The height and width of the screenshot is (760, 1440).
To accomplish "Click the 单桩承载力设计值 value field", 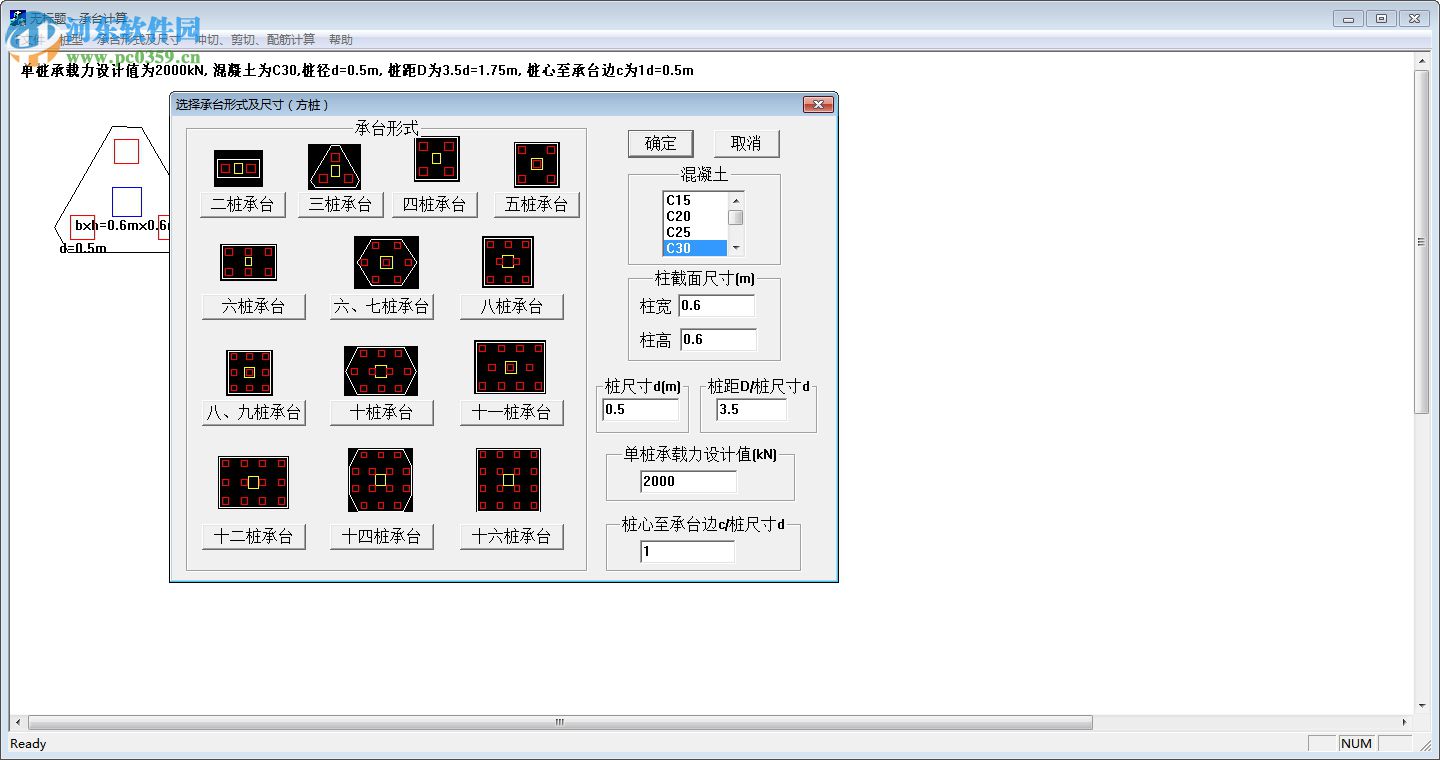I will (x=688, y=481).
